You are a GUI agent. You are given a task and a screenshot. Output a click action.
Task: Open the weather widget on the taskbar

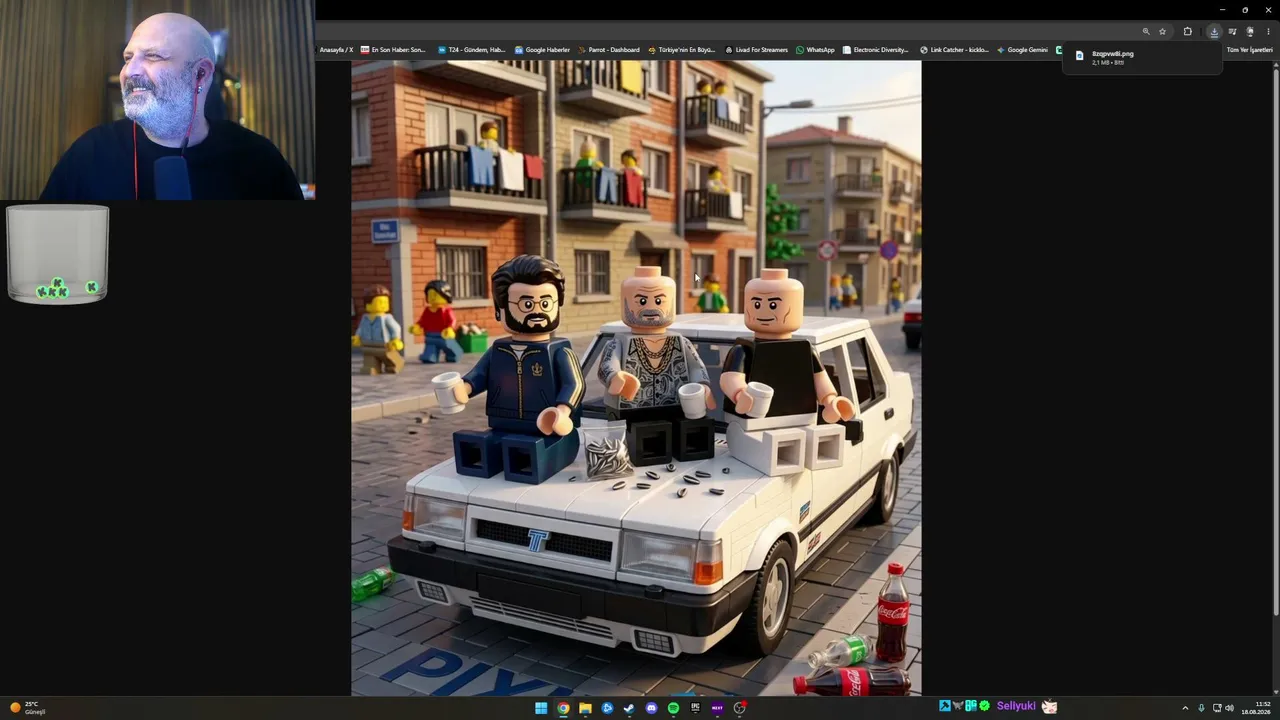[27, 708]
